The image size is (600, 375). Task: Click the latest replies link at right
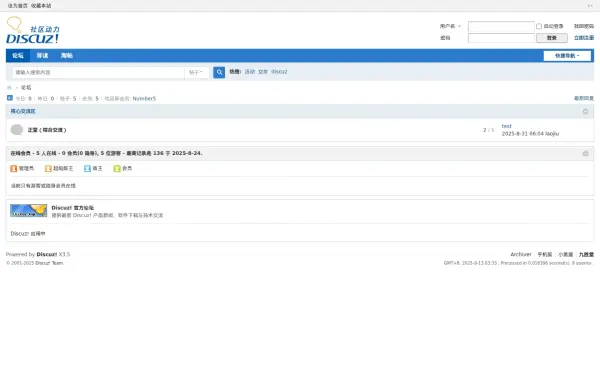[584, 98]
